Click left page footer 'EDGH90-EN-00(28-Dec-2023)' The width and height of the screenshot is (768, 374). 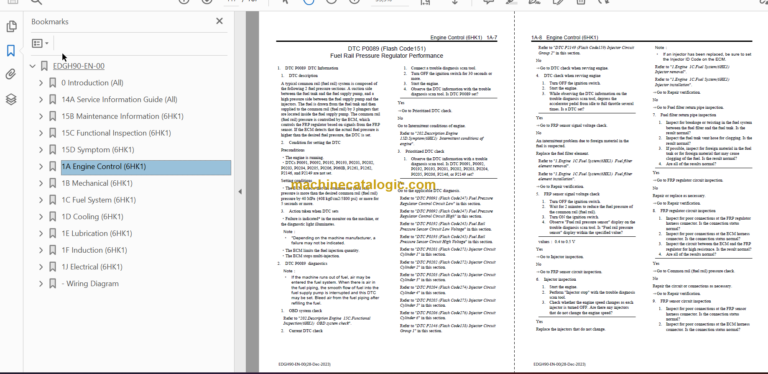point(304,364)
